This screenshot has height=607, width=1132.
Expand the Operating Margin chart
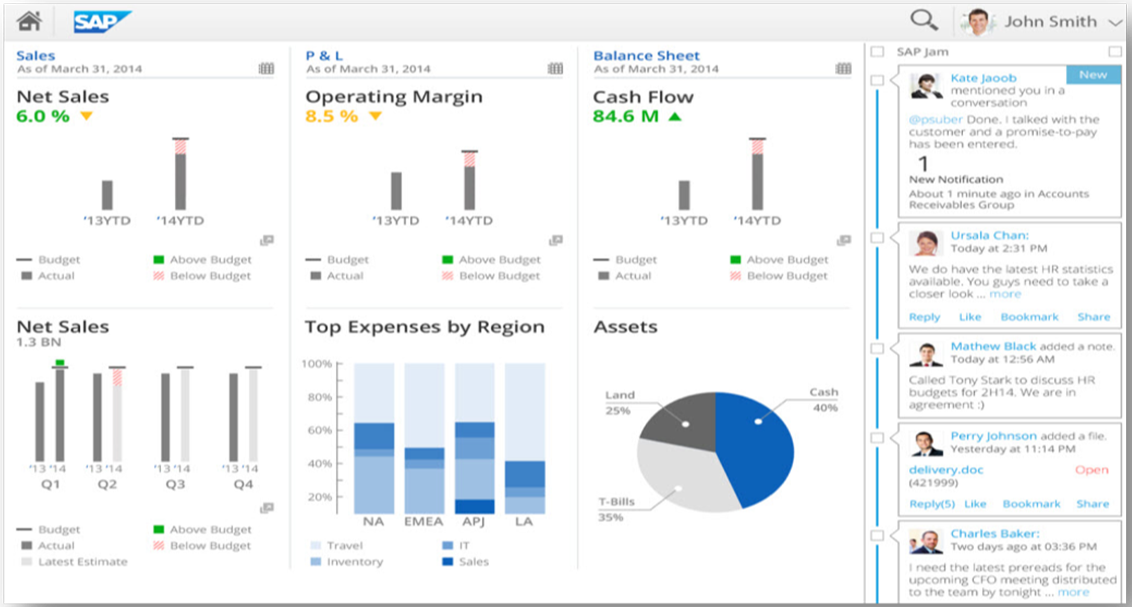coord(555,240)
